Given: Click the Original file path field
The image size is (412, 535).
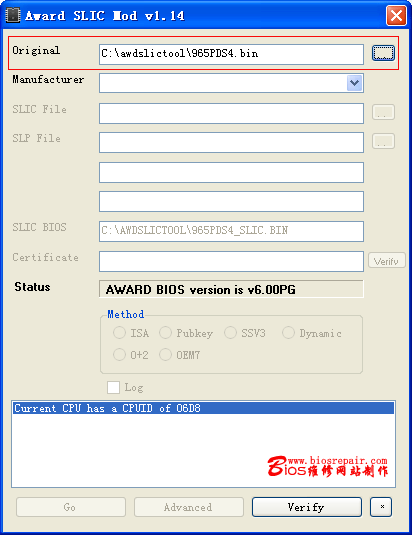Looking at the screenshot, I should pyautogui.click(x=231, y=54).
